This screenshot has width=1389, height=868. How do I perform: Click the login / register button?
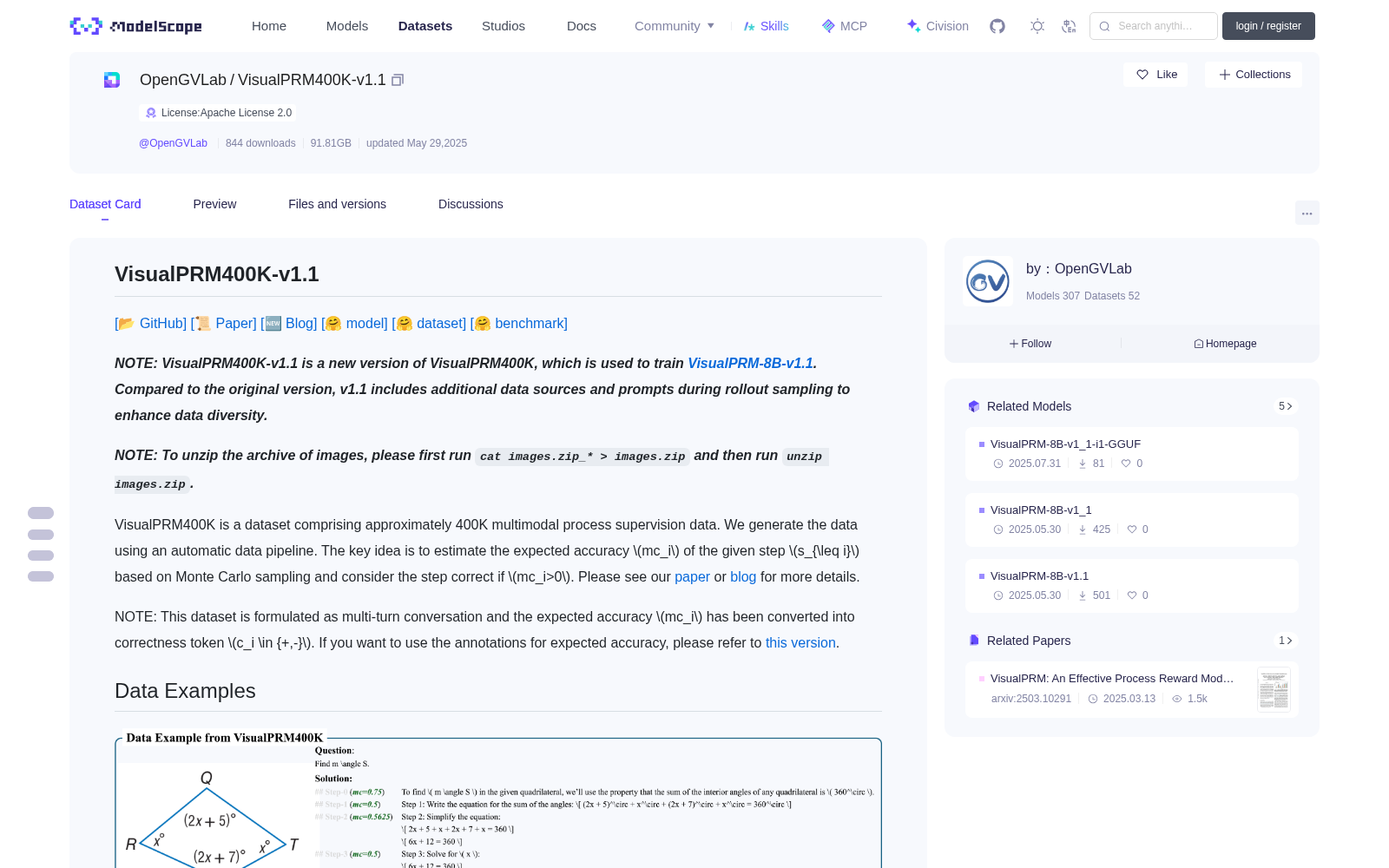coord(1268,26)
